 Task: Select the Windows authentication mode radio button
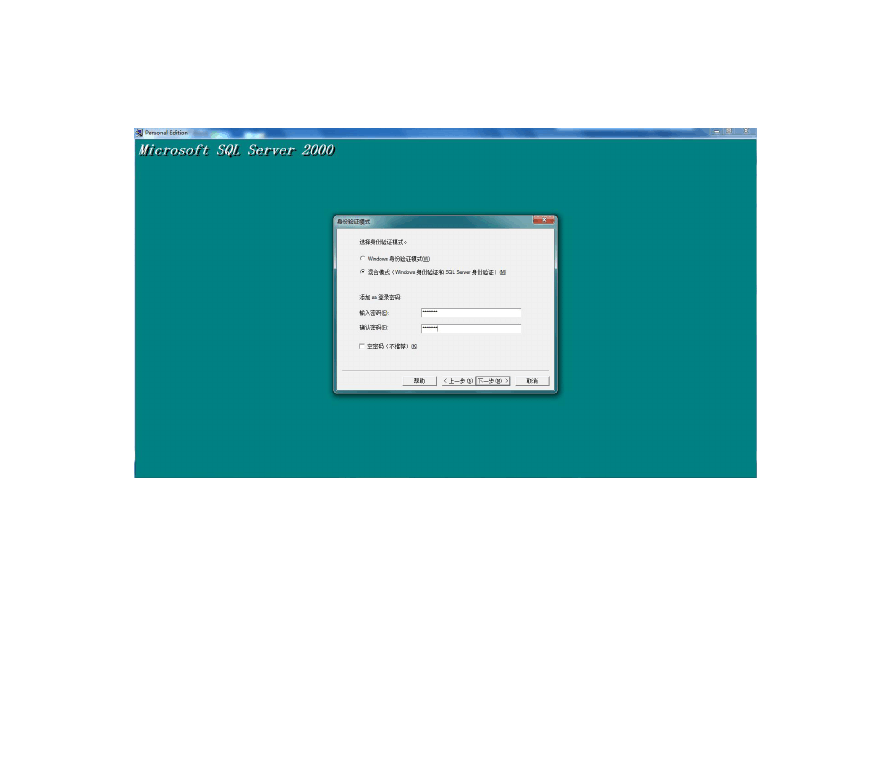[x=362, y=259]
